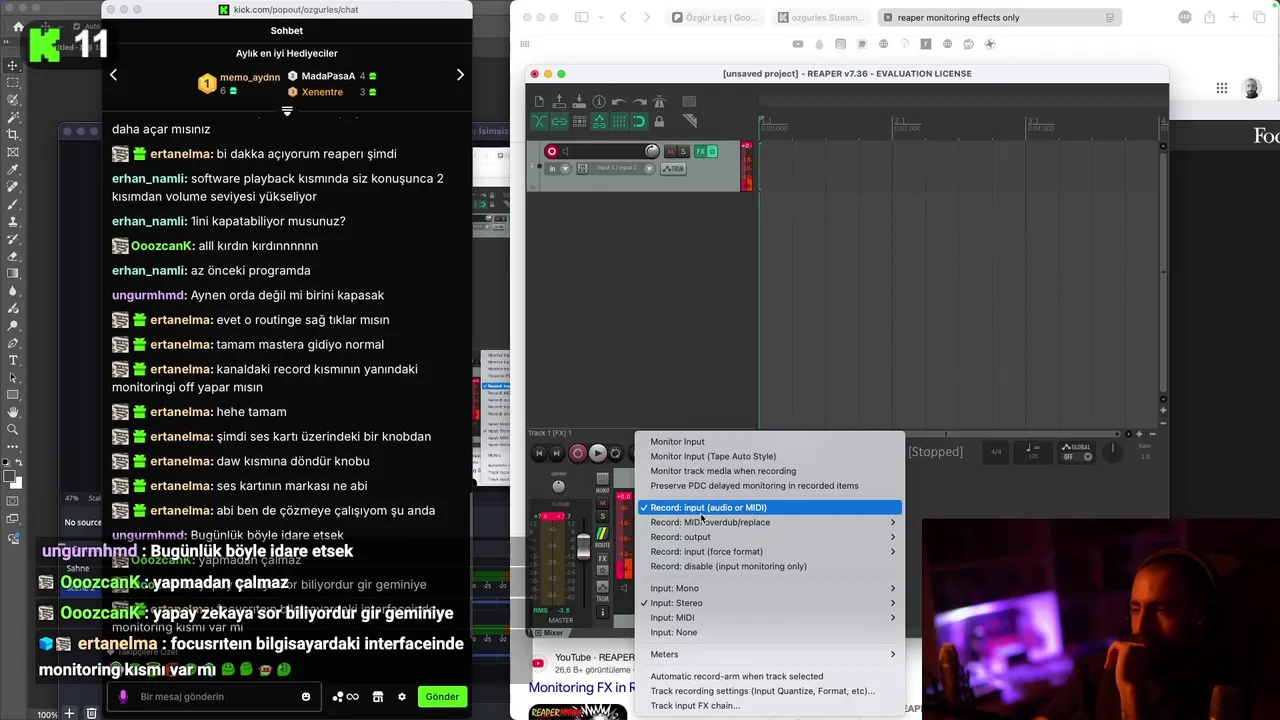Click the record arm button on track 1
The image size is (1280, 720).
coord(552,152)
